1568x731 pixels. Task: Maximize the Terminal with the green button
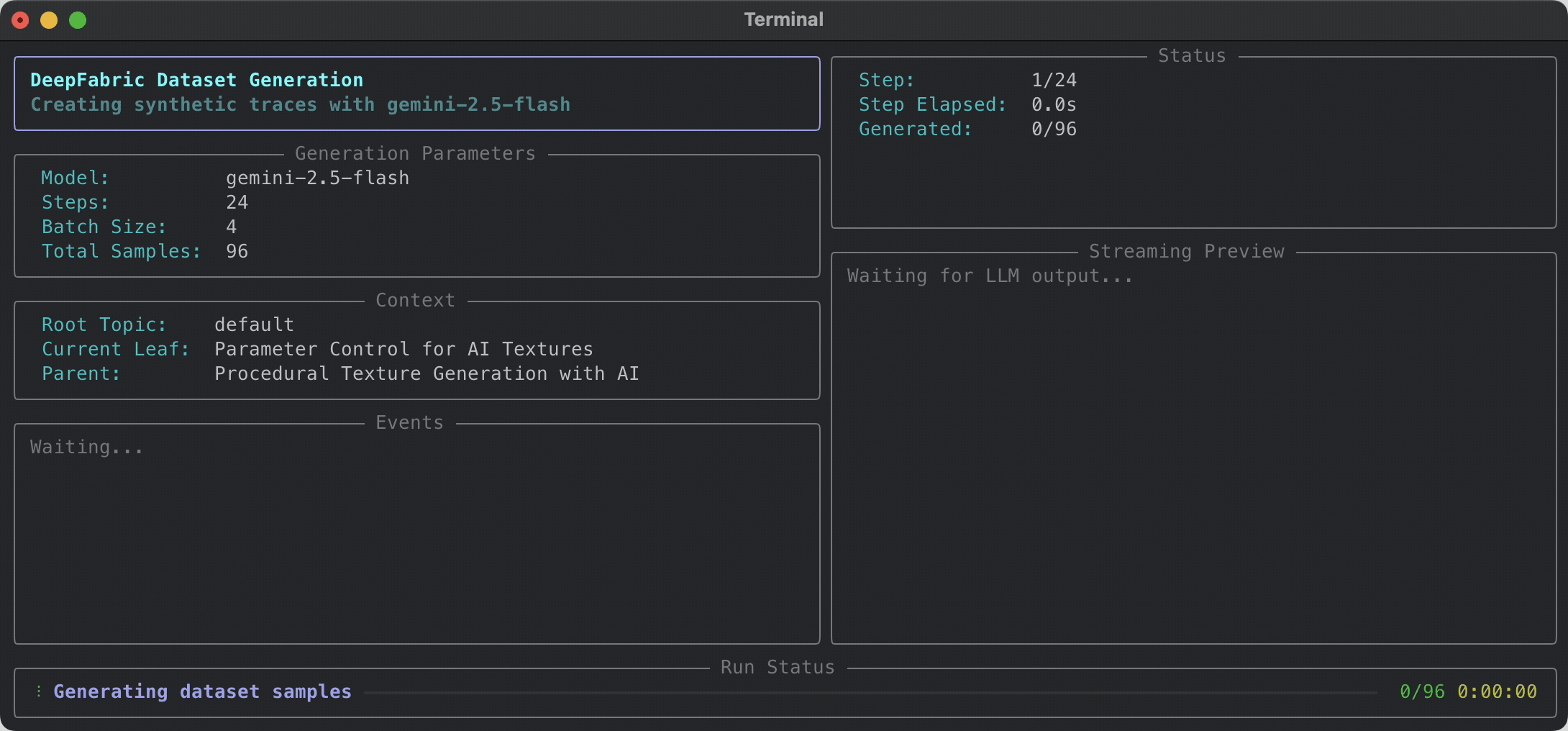[78, 20]
